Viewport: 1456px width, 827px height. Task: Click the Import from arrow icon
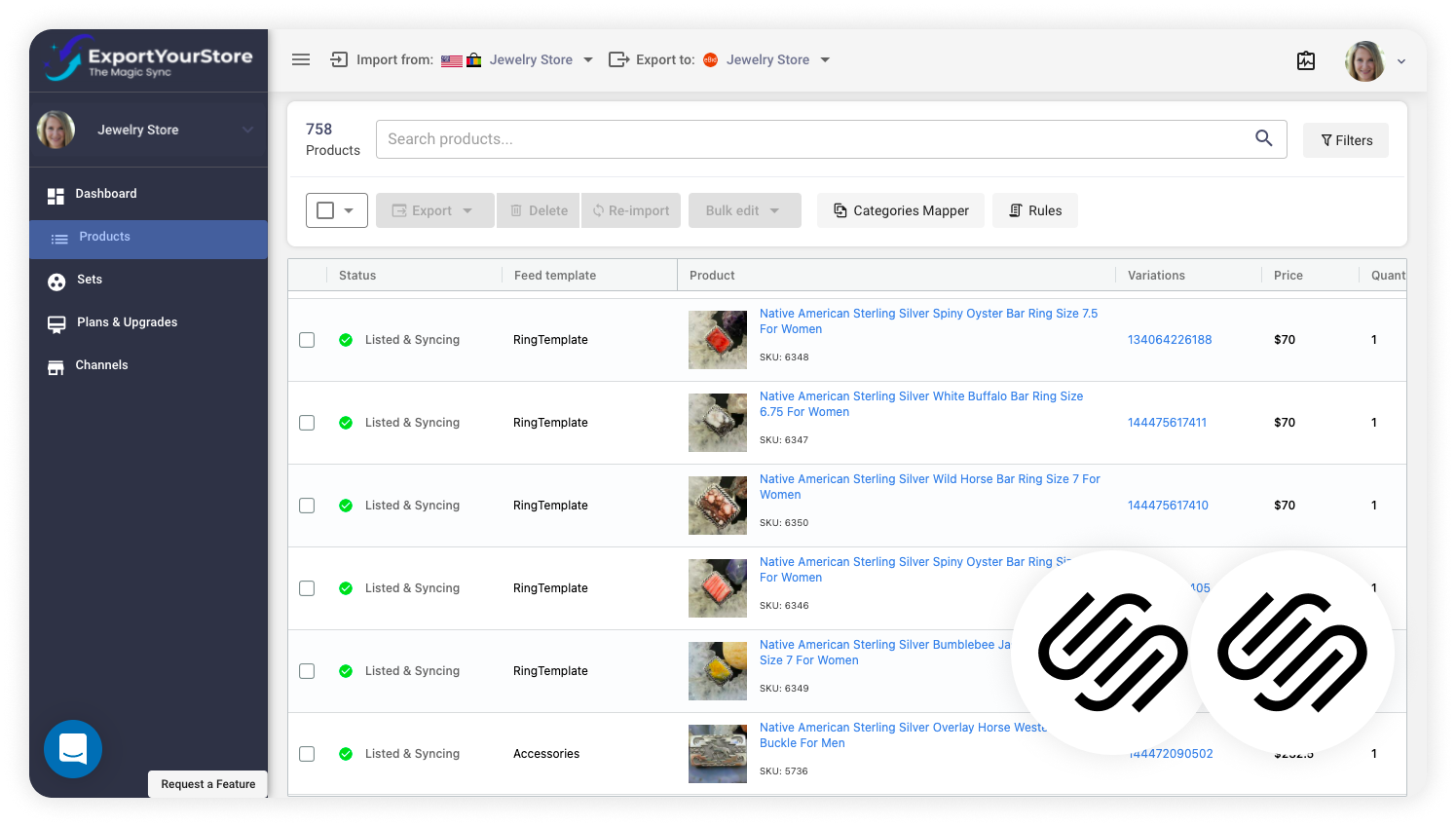point(339,59)
